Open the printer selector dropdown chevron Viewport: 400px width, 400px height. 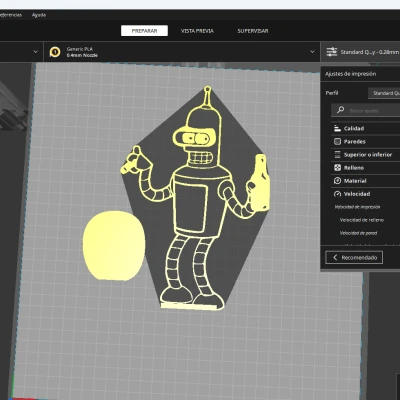pyautogui.click(x=35, y=52)
